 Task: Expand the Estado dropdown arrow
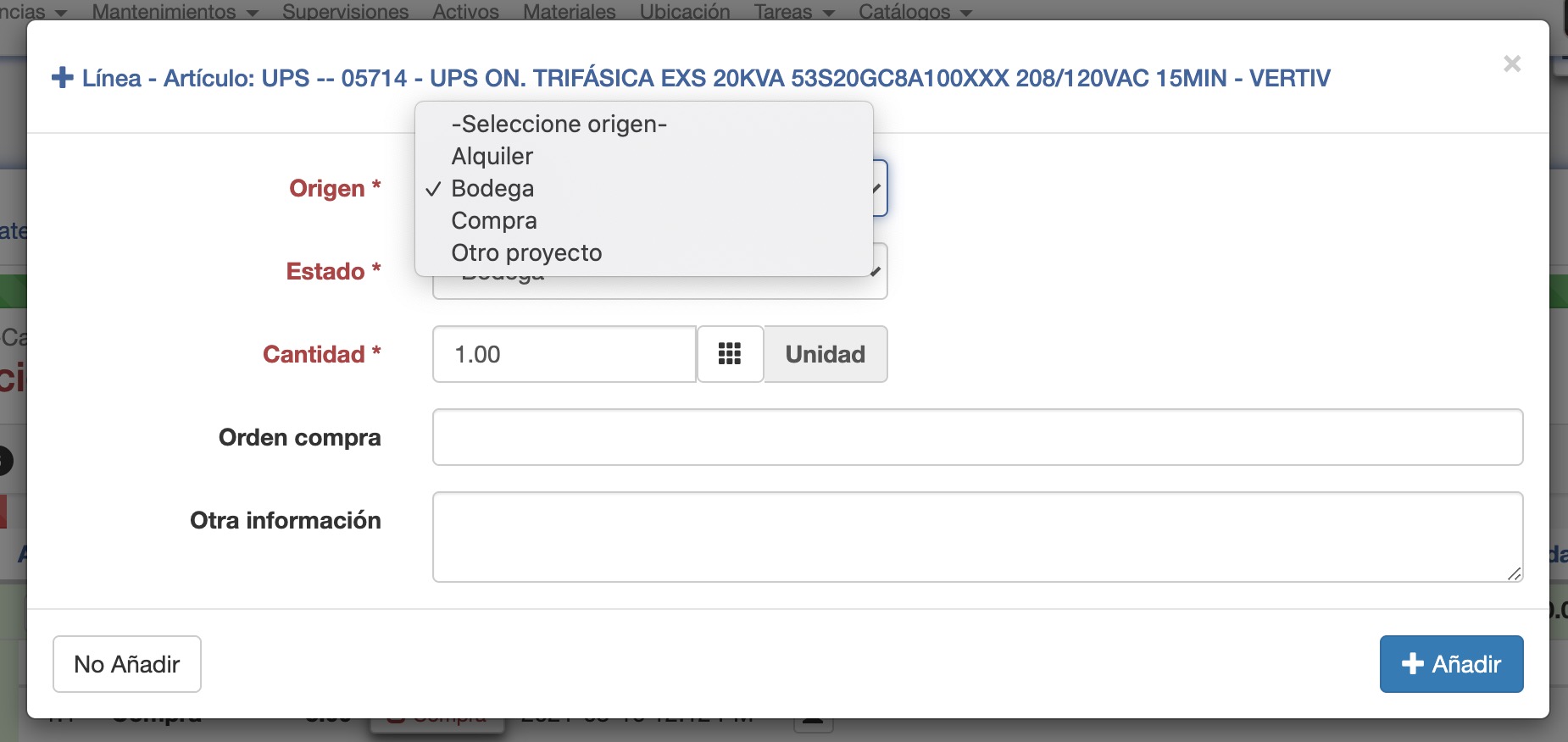(x=876, y=271)
